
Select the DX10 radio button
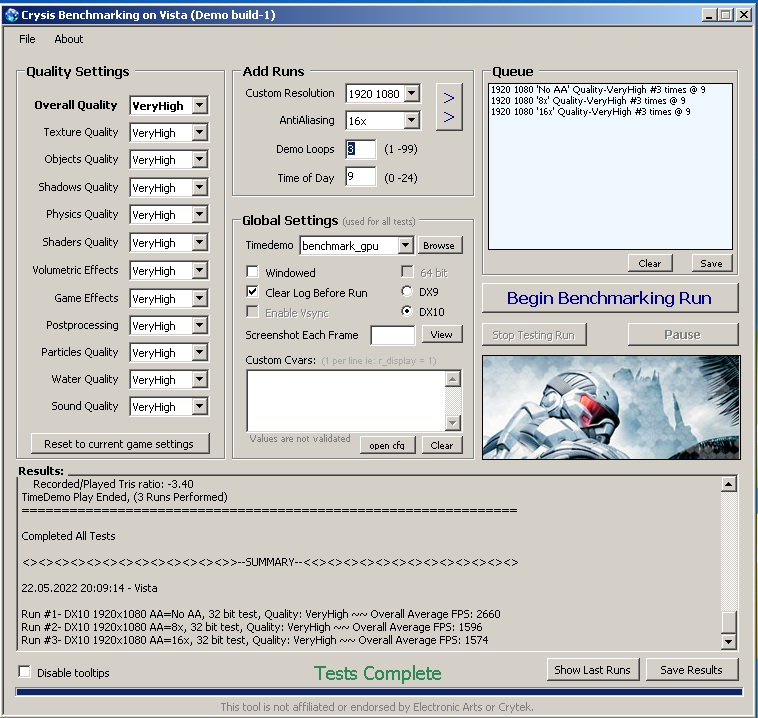tap(407, 311)
